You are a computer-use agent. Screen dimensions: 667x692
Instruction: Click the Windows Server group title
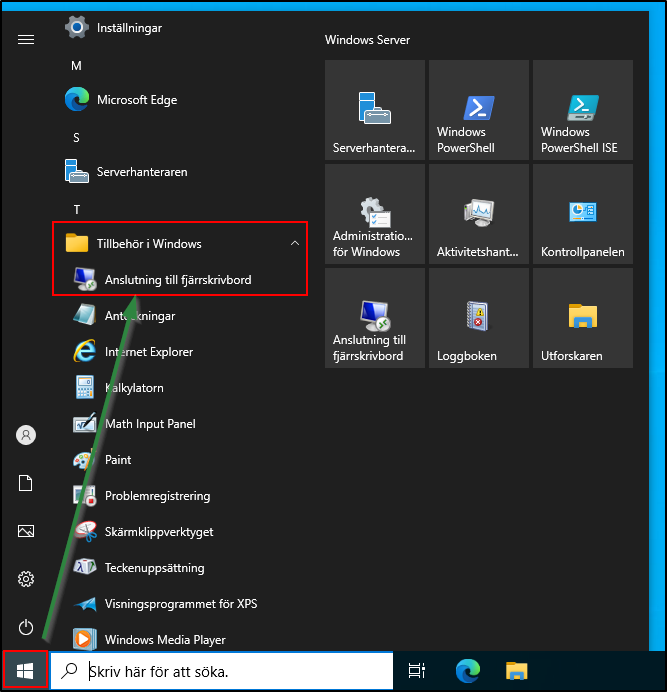(x=367, y=40)
